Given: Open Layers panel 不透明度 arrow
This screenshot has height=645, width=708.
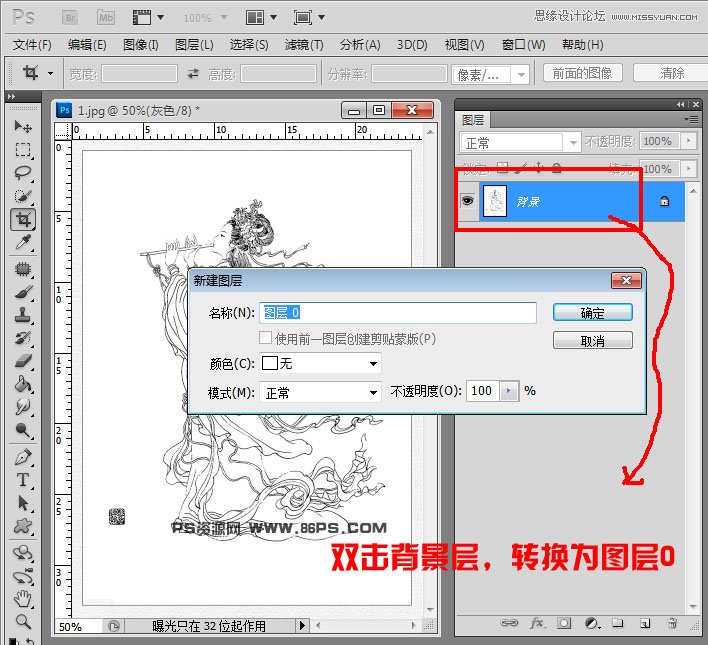Looking at the screenshot, I should (x=689, y=141).
